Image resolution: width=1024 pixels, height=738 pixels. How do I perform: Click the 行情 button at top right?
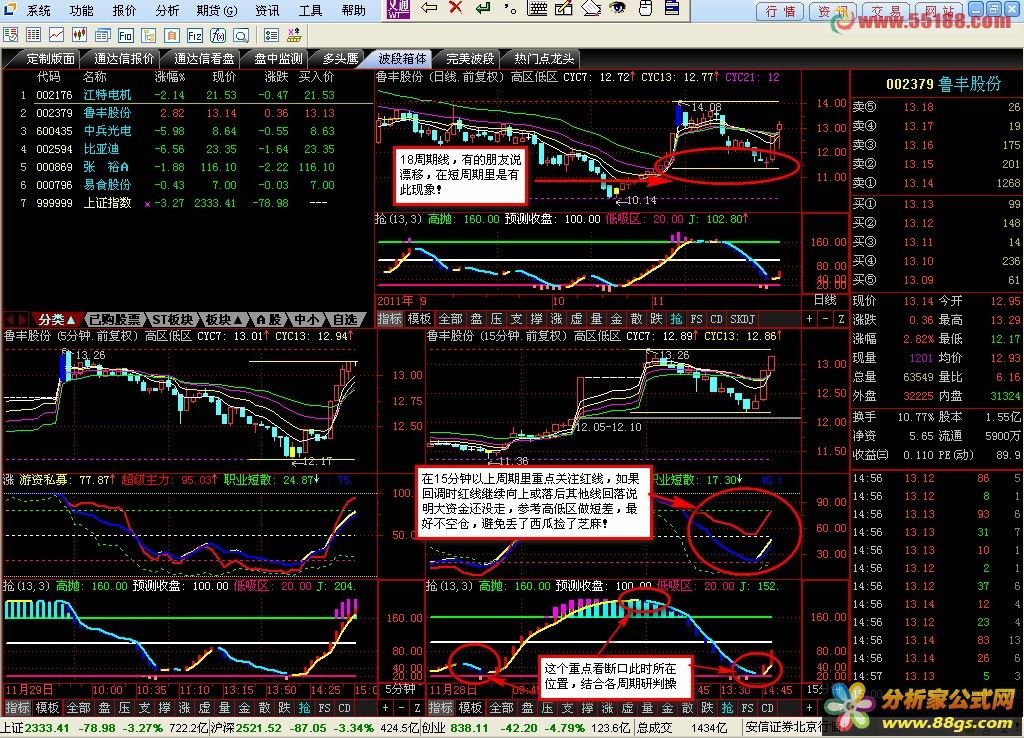pos(780,12)
